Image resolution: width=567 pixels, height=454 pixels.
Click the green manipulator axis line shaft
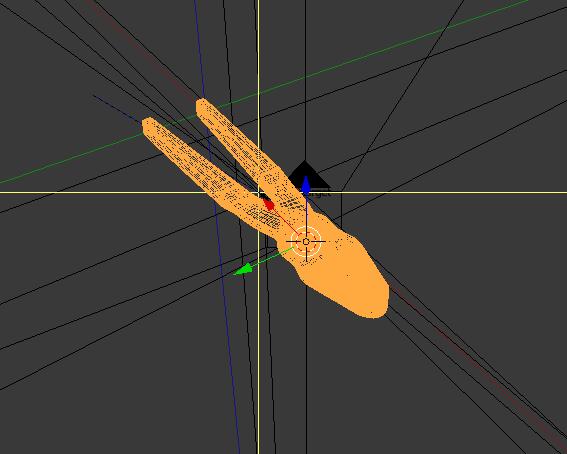click(x=271, y=258)
